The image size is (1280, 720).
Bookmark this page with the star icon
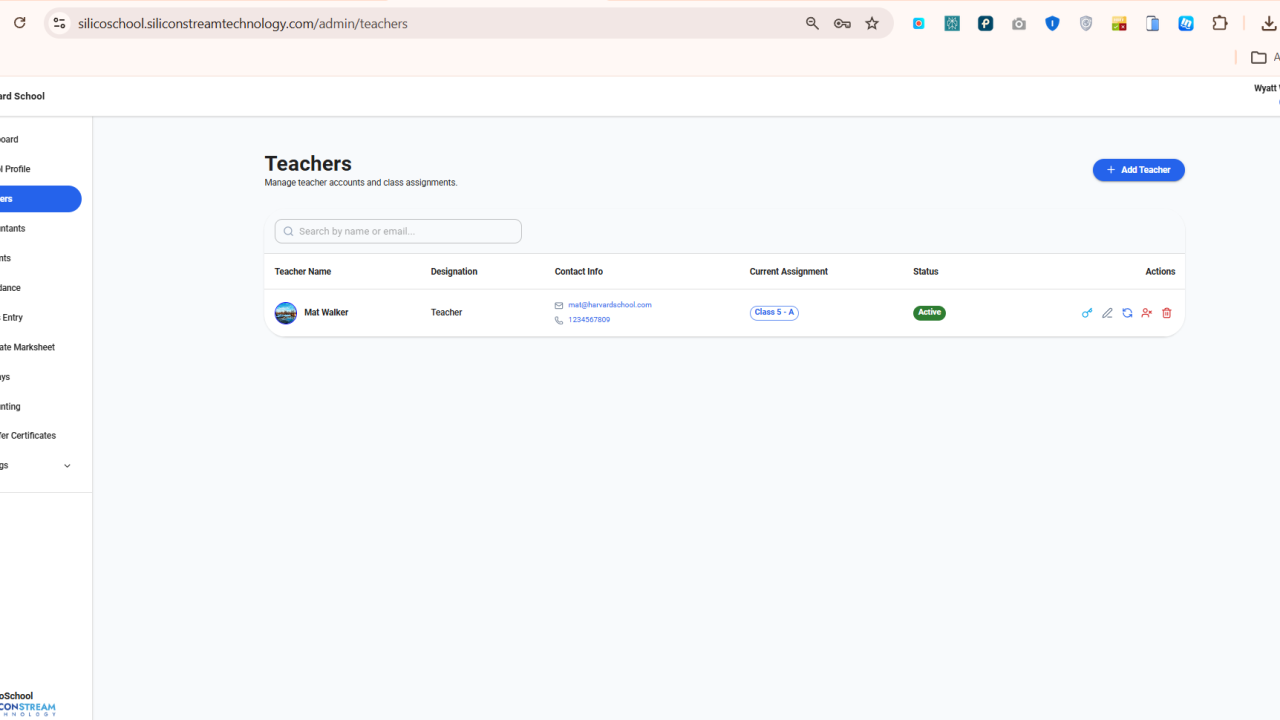[x=872, y=23]
